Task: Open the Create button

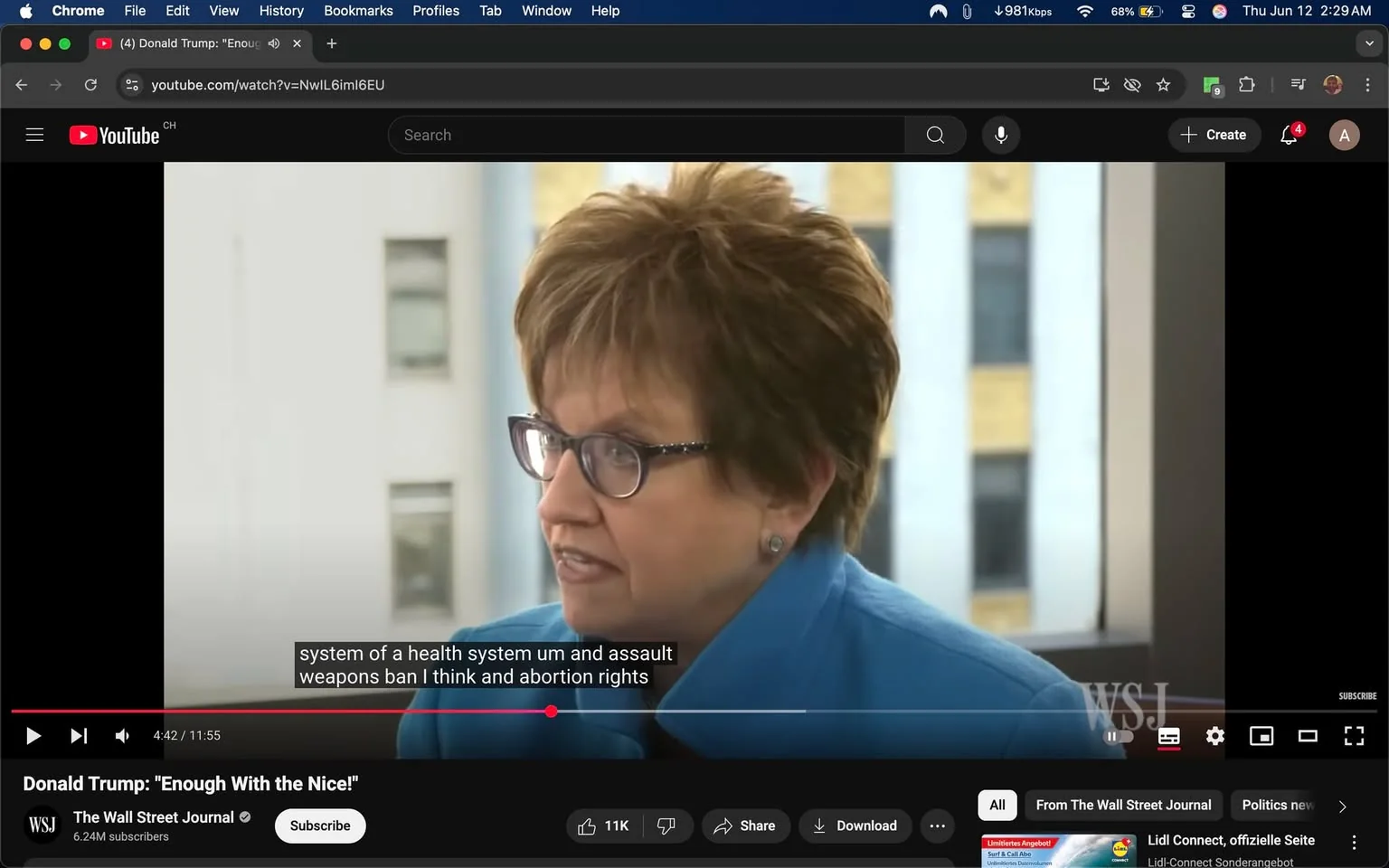Action: click(x=1214, y=135)
